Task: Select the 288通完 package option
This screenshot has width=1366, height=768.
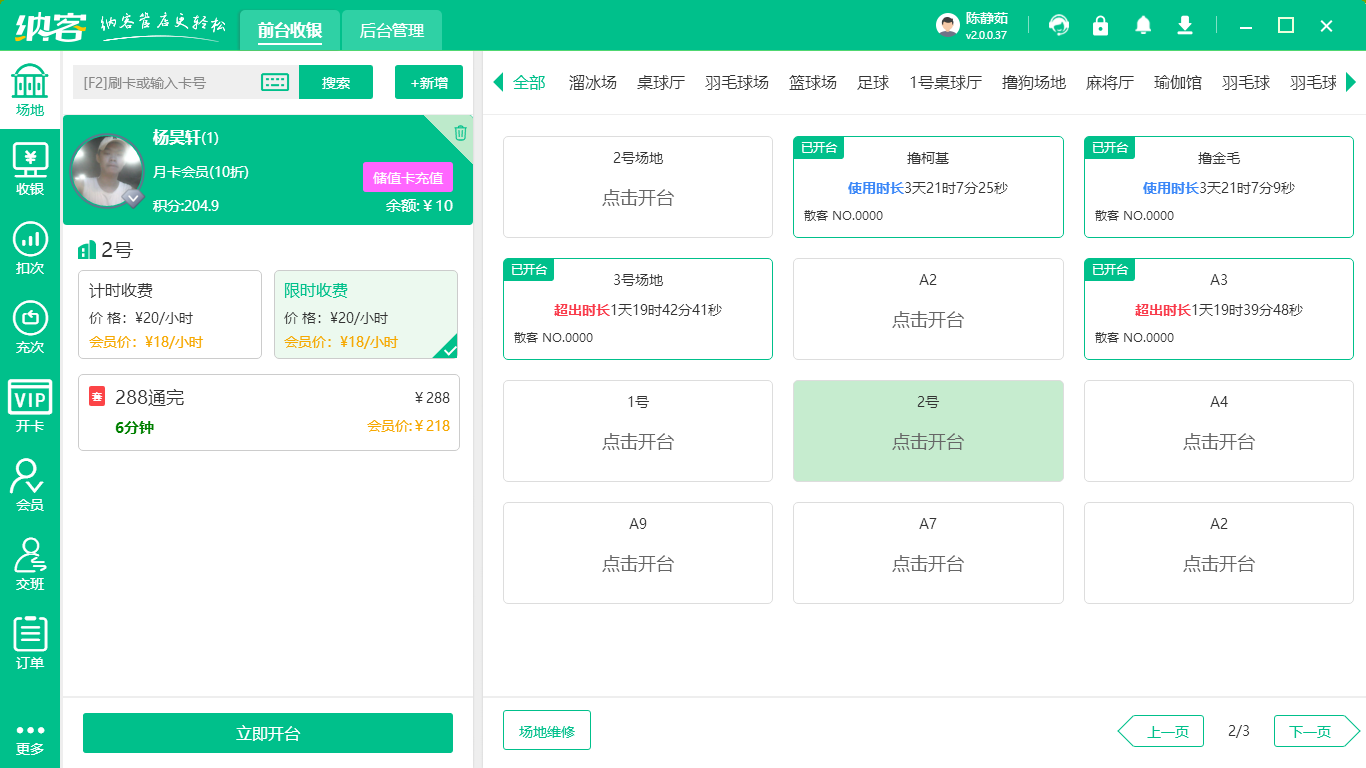Action: click(x=269, y=412)
